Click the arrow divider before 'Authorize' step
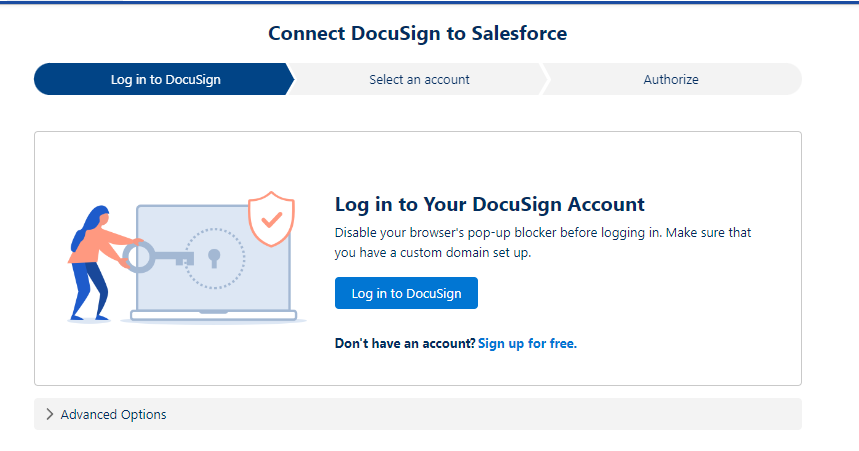This screenshot has width=859, height=451. (545, 79)
